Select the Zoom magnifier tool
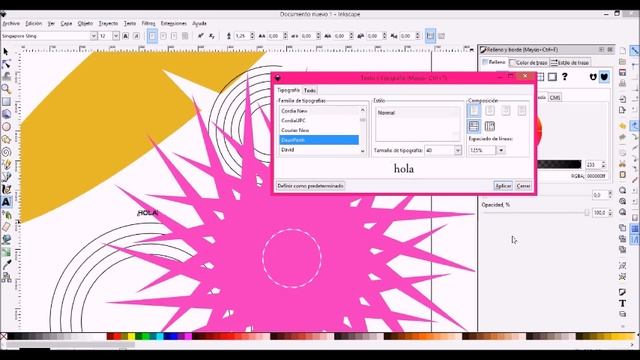640x360 pixels. [6, 89]
